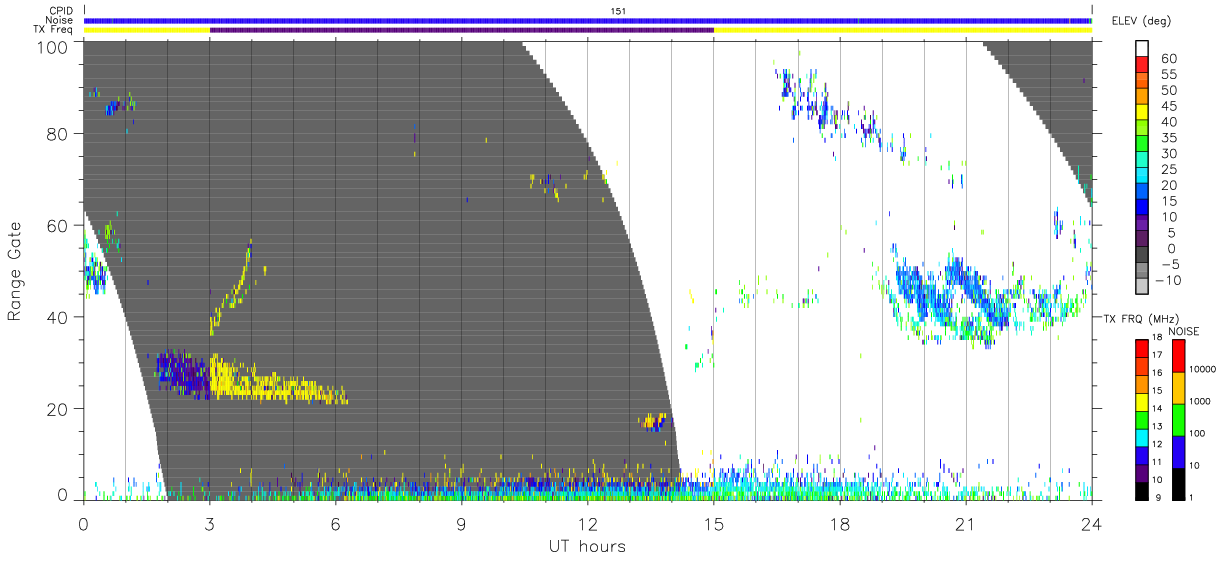The image size is (1228, 567).
Task: Click the 3 tick on UT hours axis
Action: point(210,522)
